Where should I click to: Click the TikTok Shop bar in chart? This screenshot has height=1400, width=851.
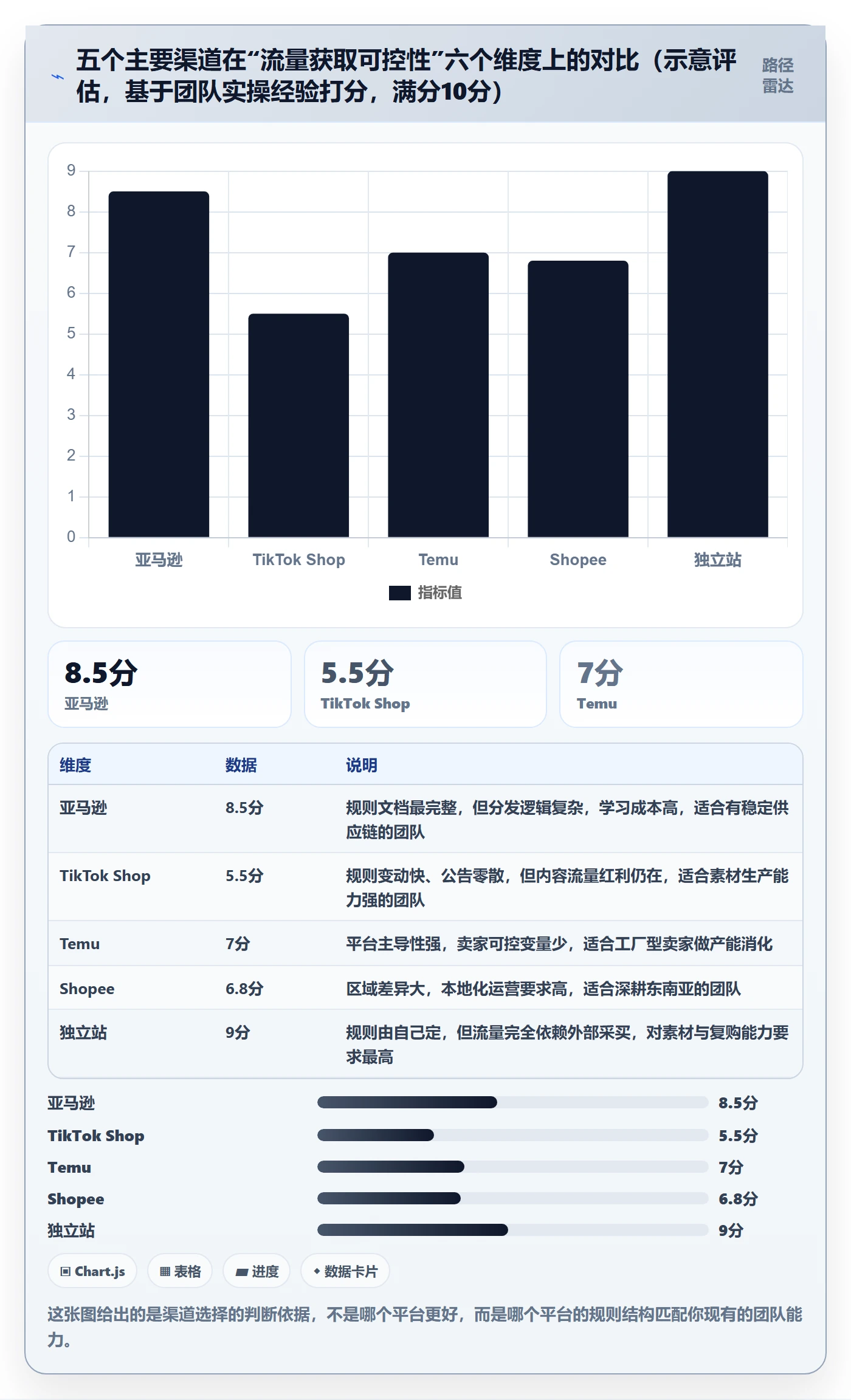click(x=298, y=425)
